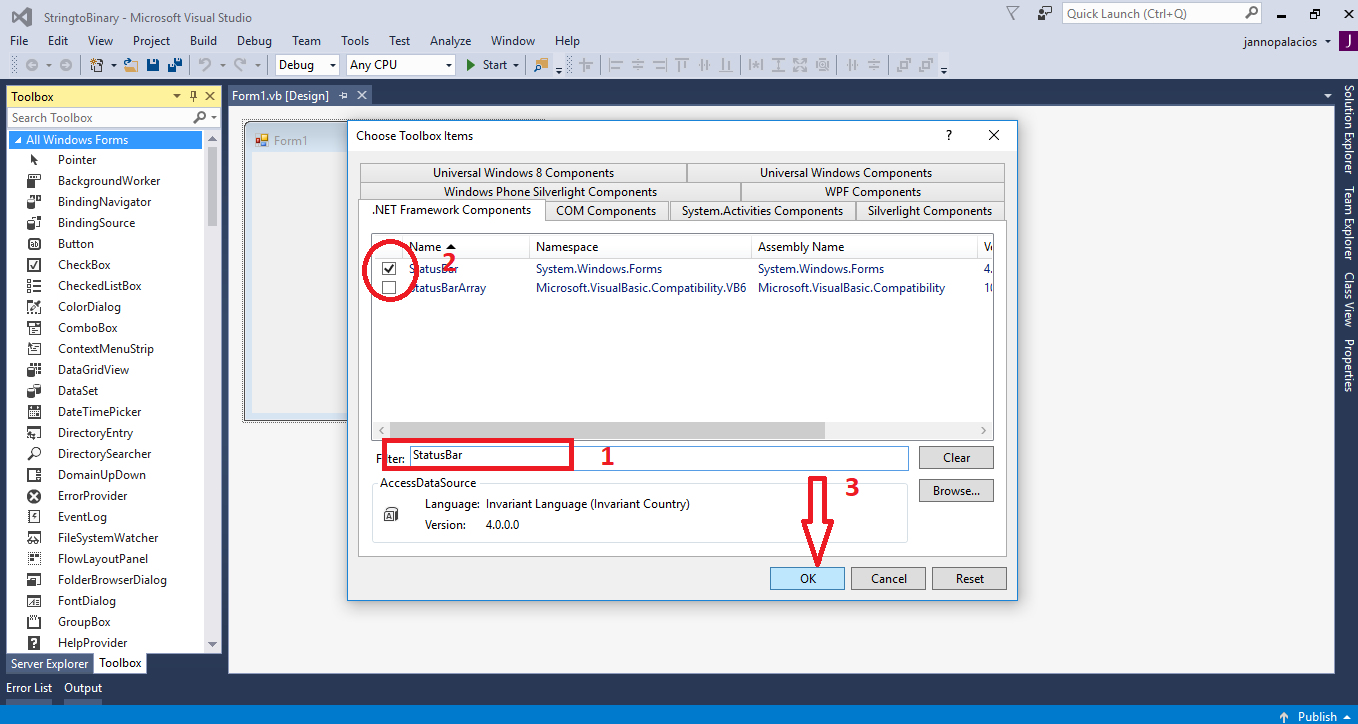1358x724 pixels.
Task: Open the Start button dropdown arrow
Action: pos(516,65)
